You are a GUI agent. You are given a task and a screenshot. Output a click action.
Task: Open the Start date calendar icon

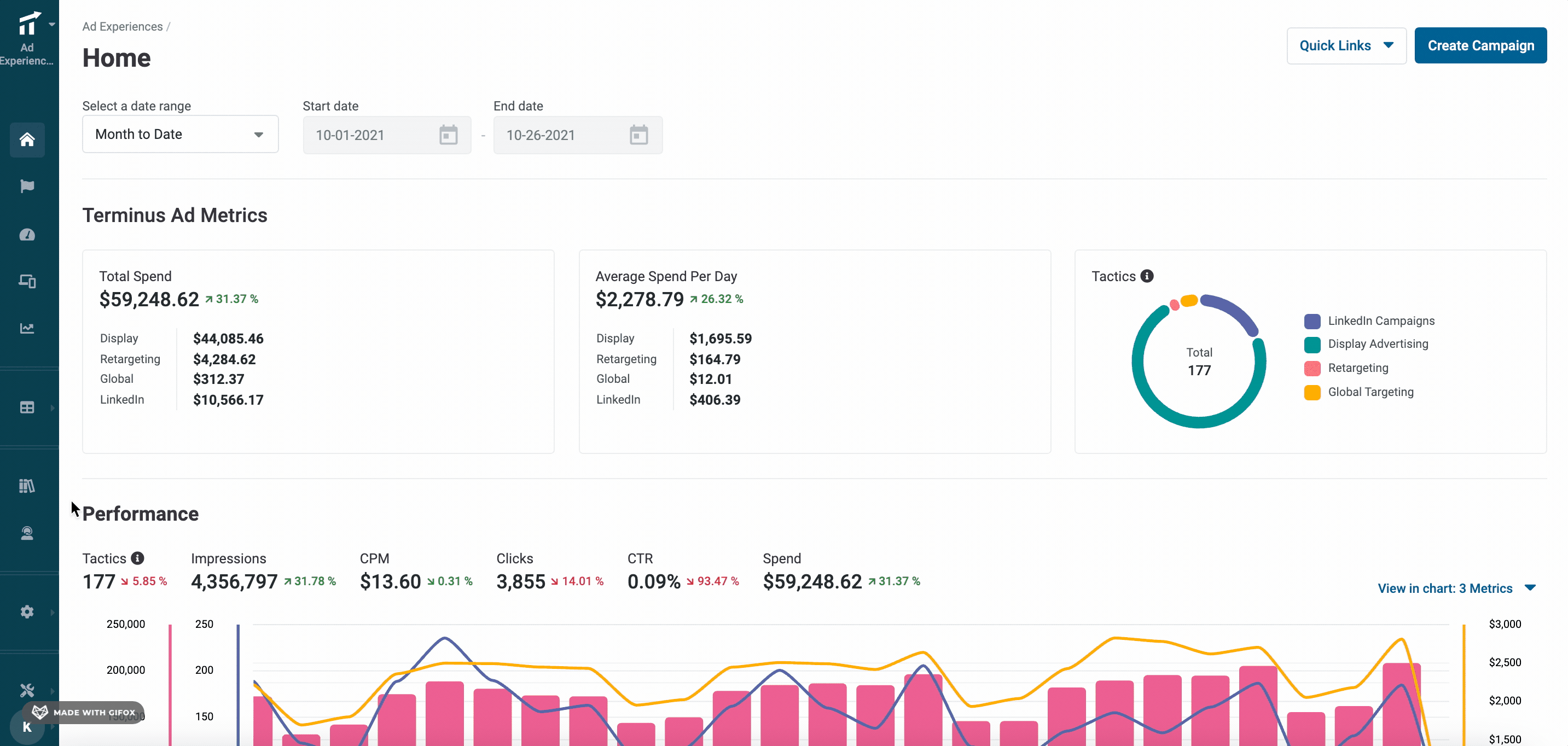click(x=449, y=135)
